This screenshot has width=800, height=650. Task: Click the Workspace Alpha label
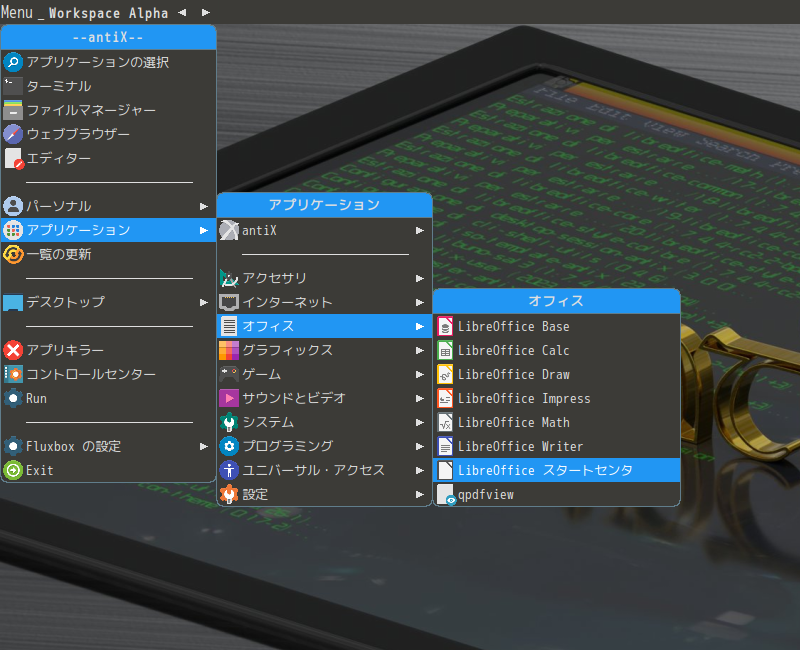click(108, 13)
